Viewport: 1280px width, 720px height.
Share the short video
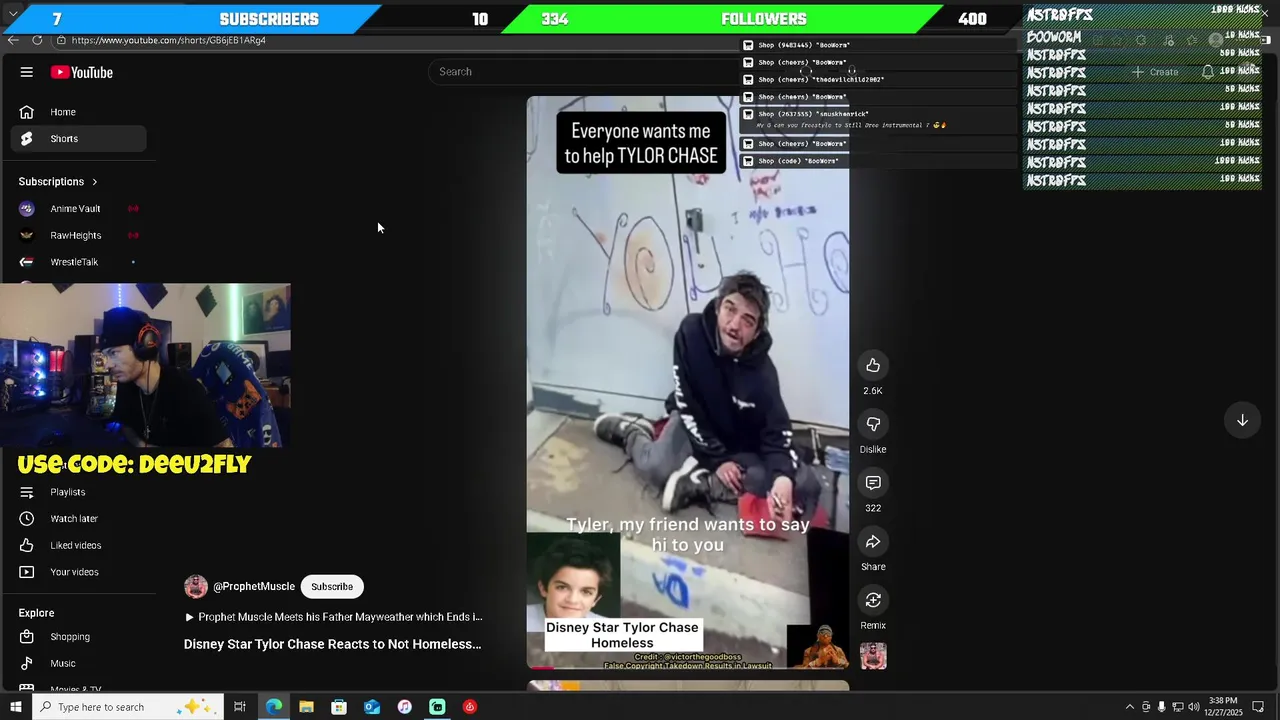(873, 542)
